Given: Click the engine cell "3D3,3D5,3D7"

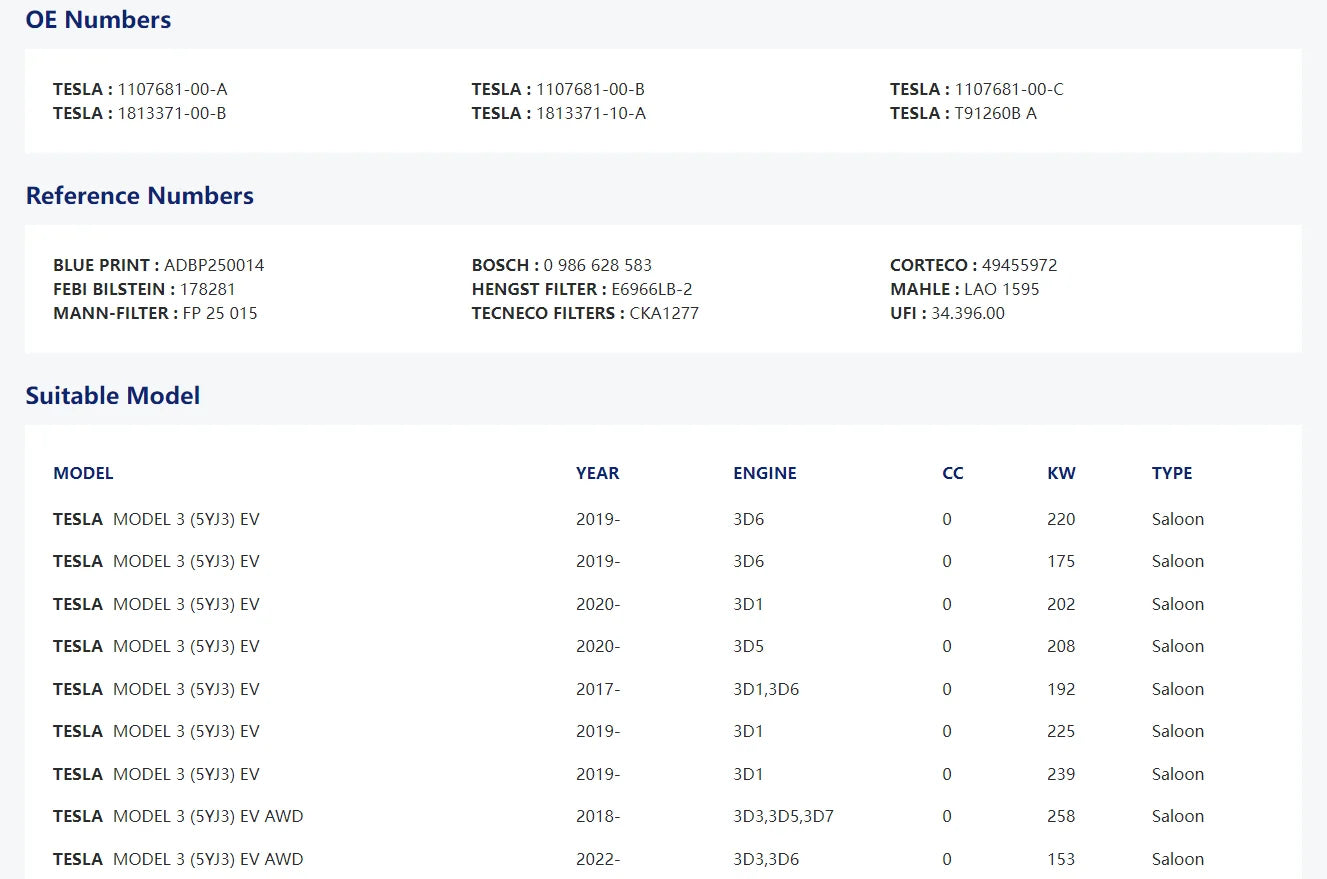Looking at the screenshot, I should pyautogui.click(x=784, y=816).
